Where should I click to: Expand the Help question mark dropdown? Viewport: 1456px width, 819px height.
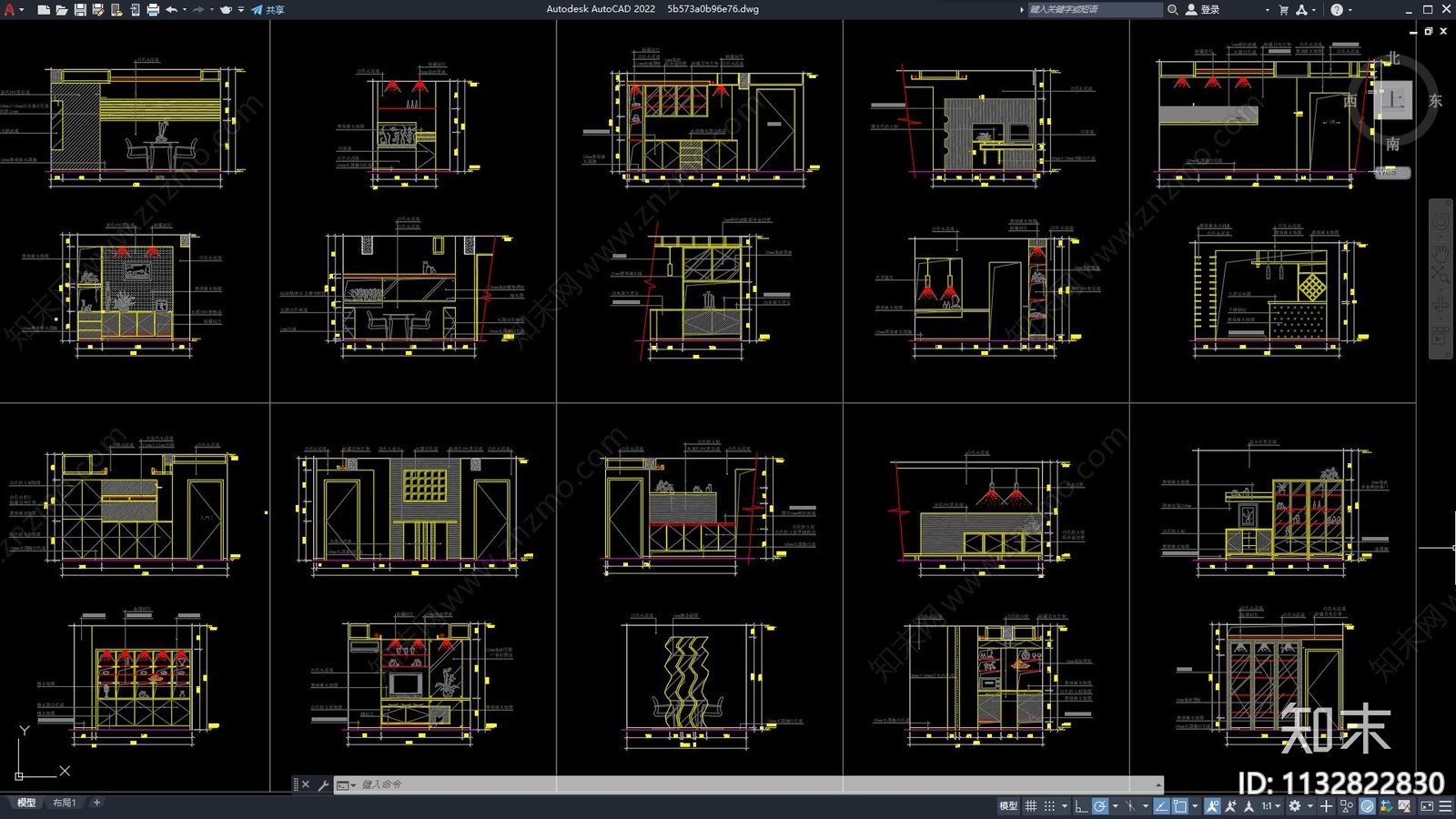tap(1350, 10)
